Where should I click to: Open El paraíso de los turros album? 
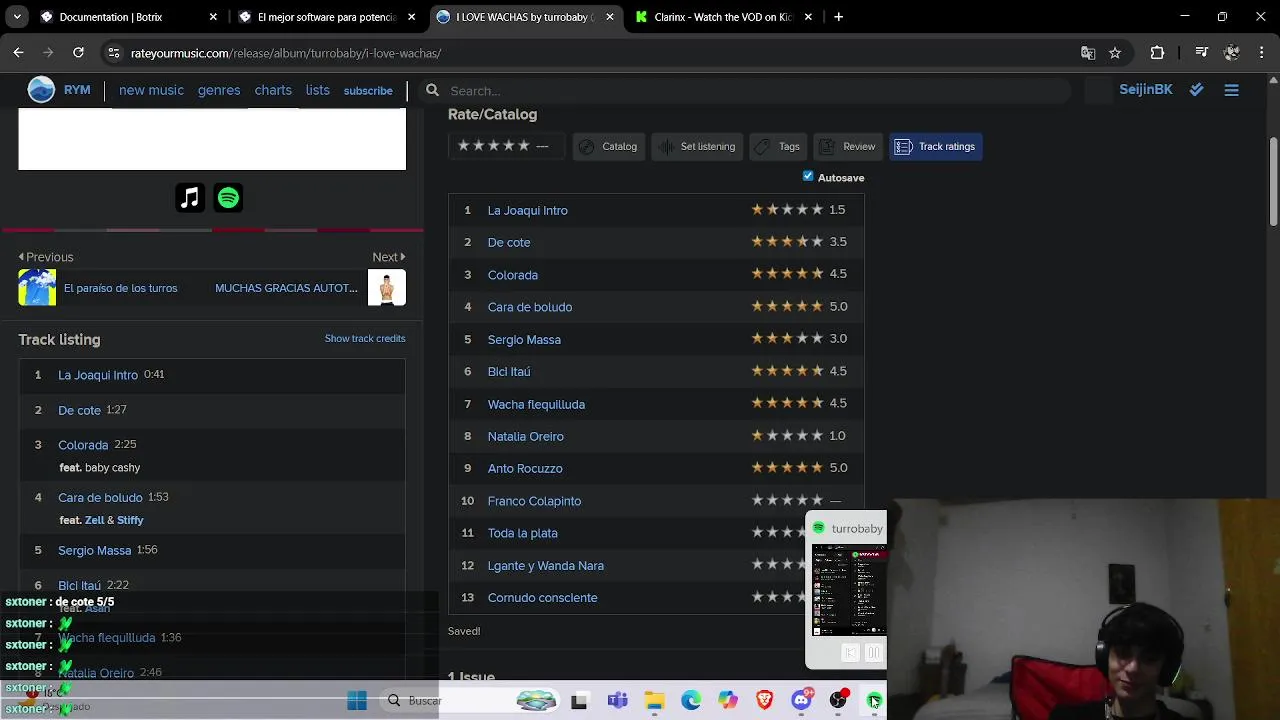point(120,288)
